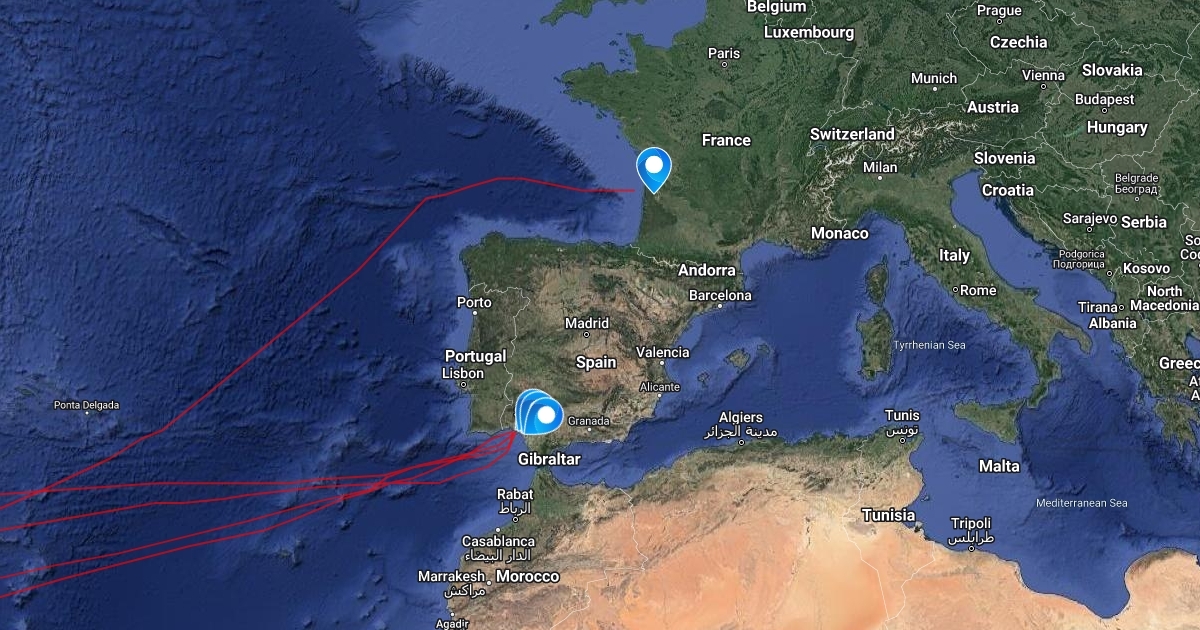Click the Tripoli city label
The width and height of the screenshot is (1200, 630).
pos(971,523)
